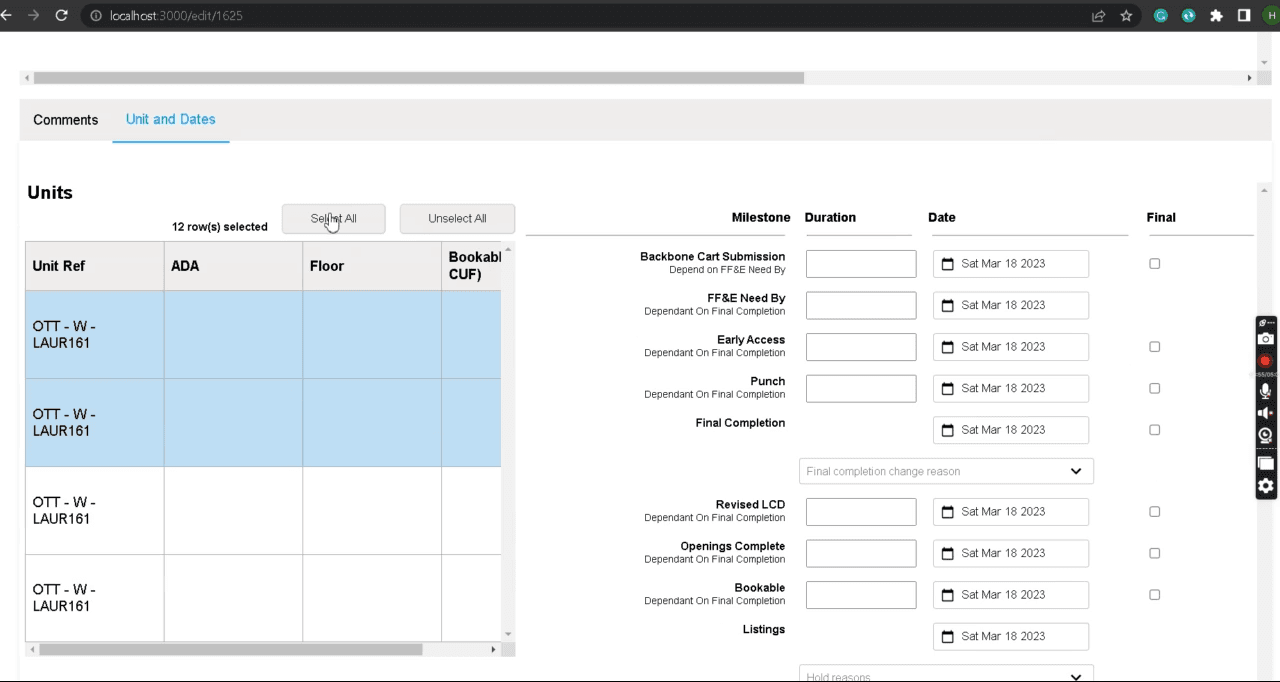Open calendar icon for Early Access date
Viewport: 1280px width, 682px height.
coord(948,347)
